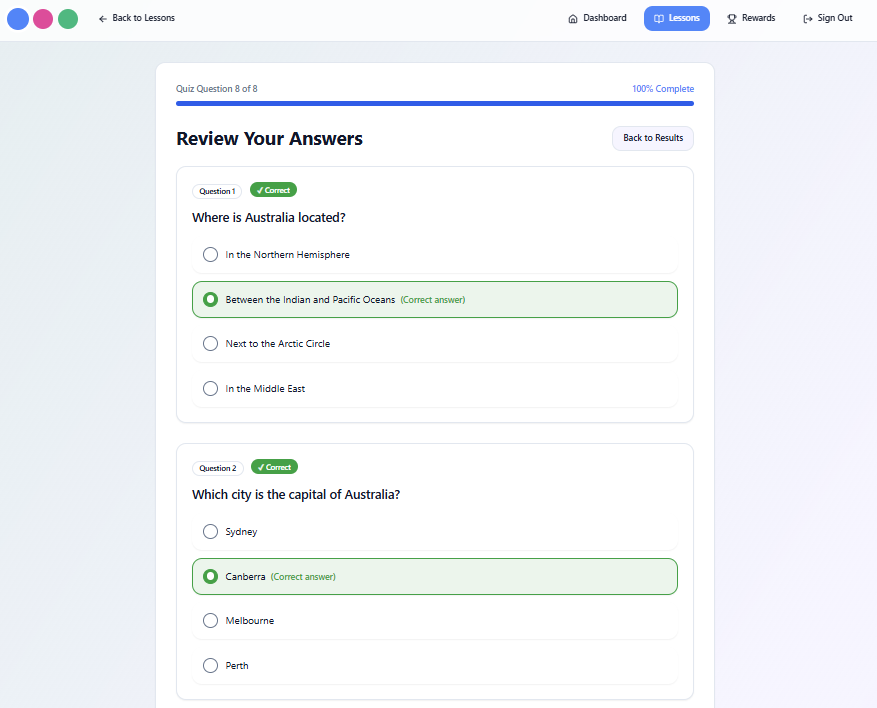
Task: Open the Dashboard menu item
Action: 597,19
